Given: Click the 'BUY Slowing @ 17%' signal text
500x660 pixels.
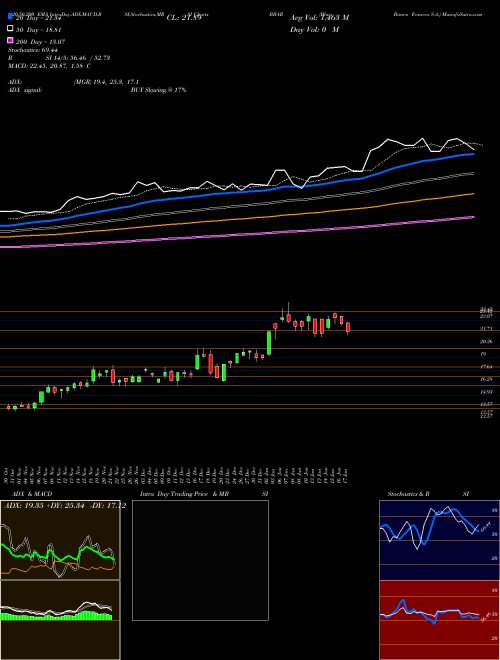Looking at the screenshot, I should [x=158, y=90].
